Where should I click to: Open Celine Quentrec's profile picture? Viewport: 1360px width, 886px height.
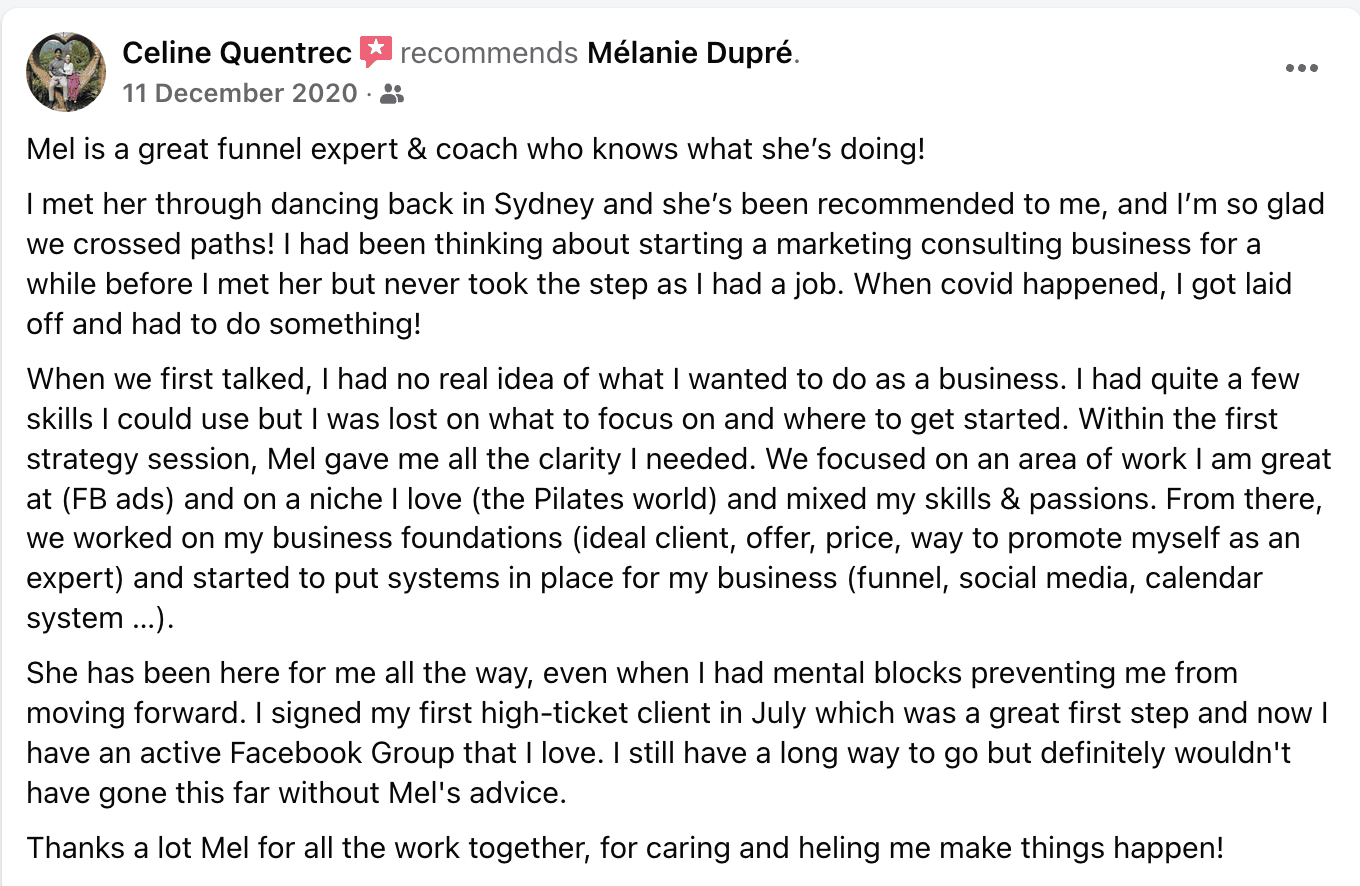(x=66, y=72)
